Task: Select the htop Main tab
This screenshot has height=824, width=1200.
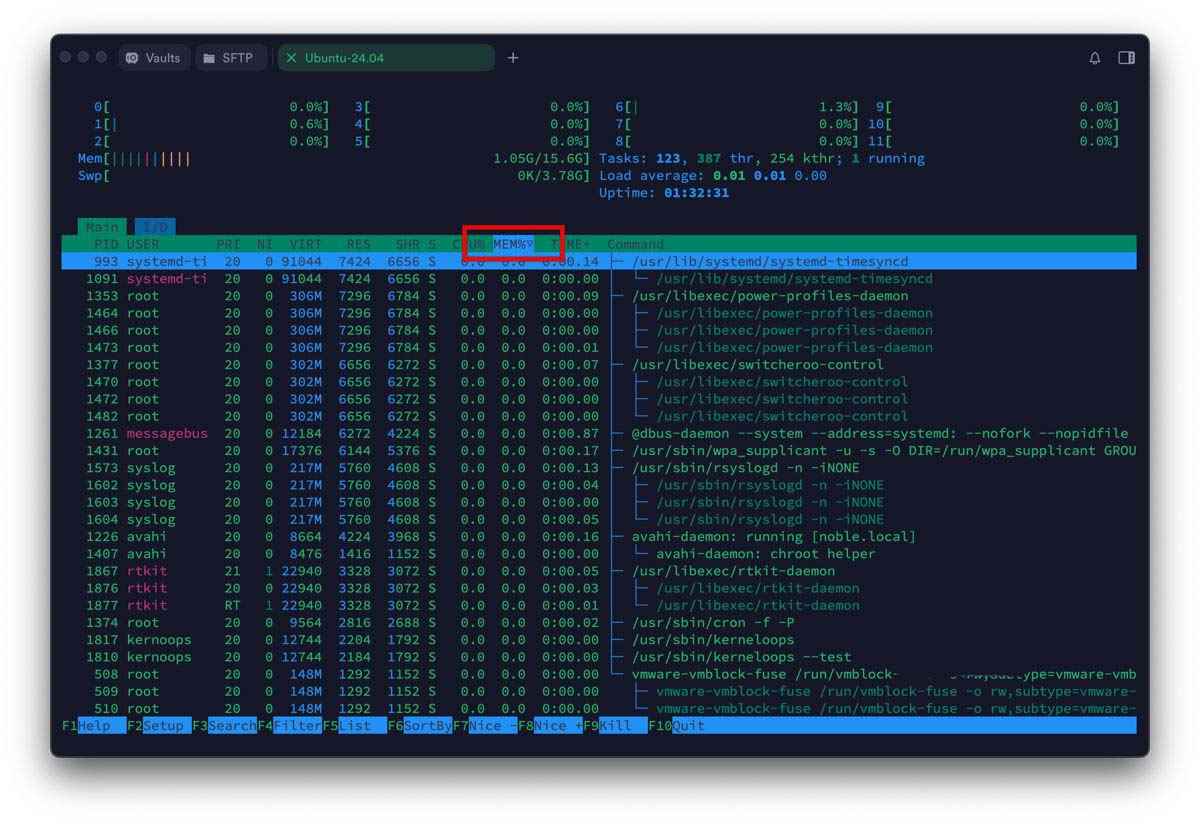Action: [x=102, y=227]
